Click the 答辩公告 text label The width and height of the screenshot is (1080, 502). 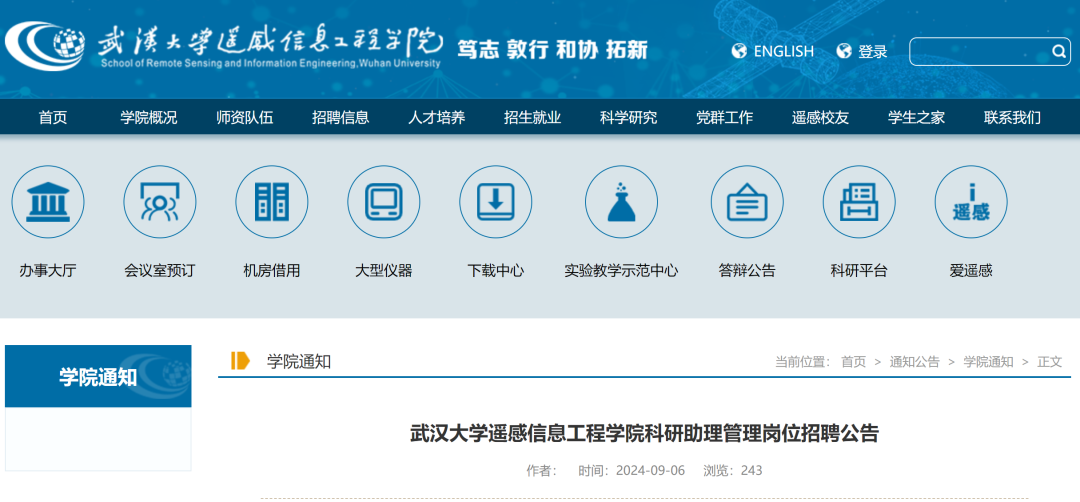coord(747,271)
